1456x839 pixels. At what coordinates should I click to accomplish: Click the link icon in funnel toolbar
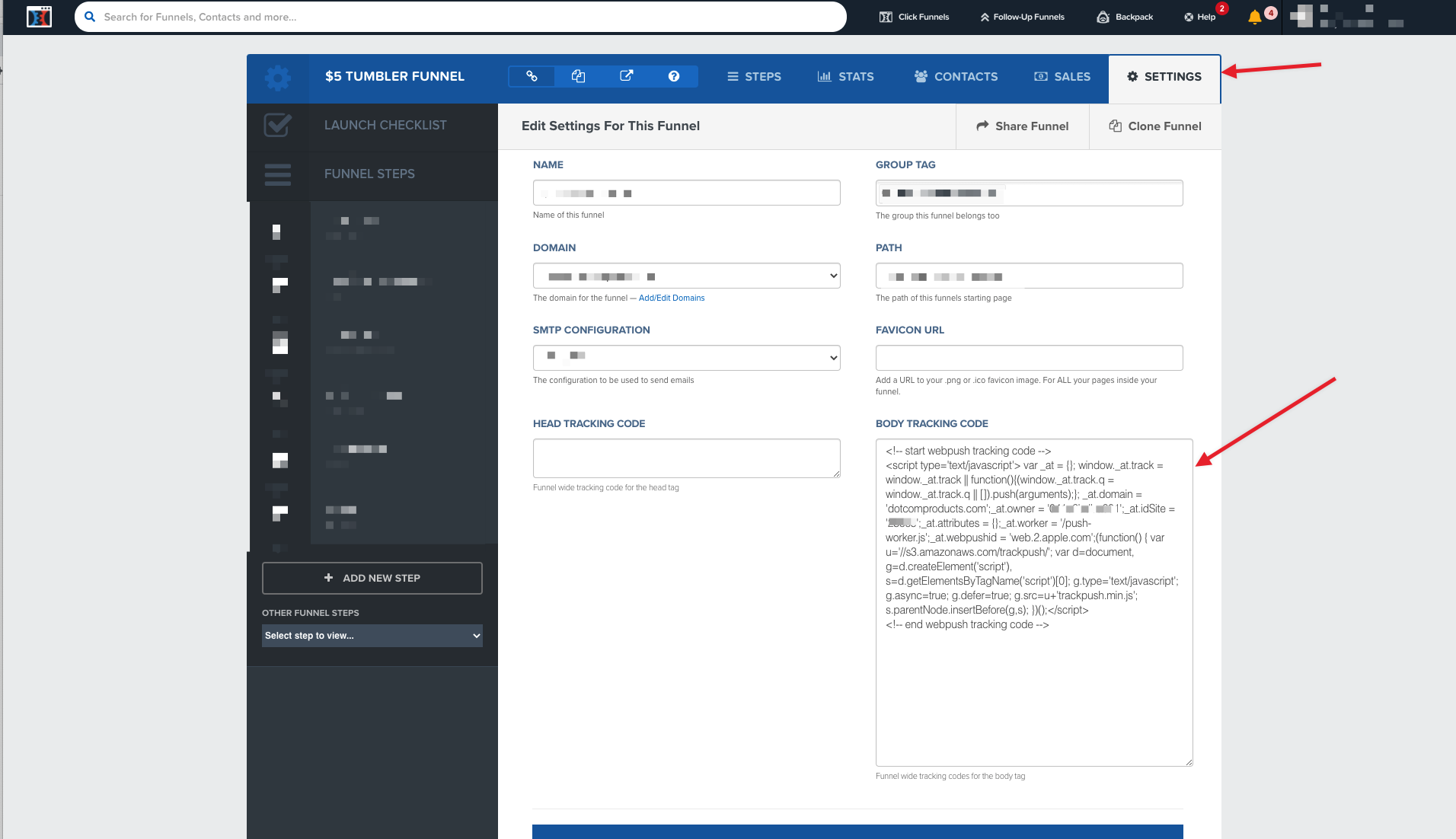pyautogui.click(x=532, y=76)
